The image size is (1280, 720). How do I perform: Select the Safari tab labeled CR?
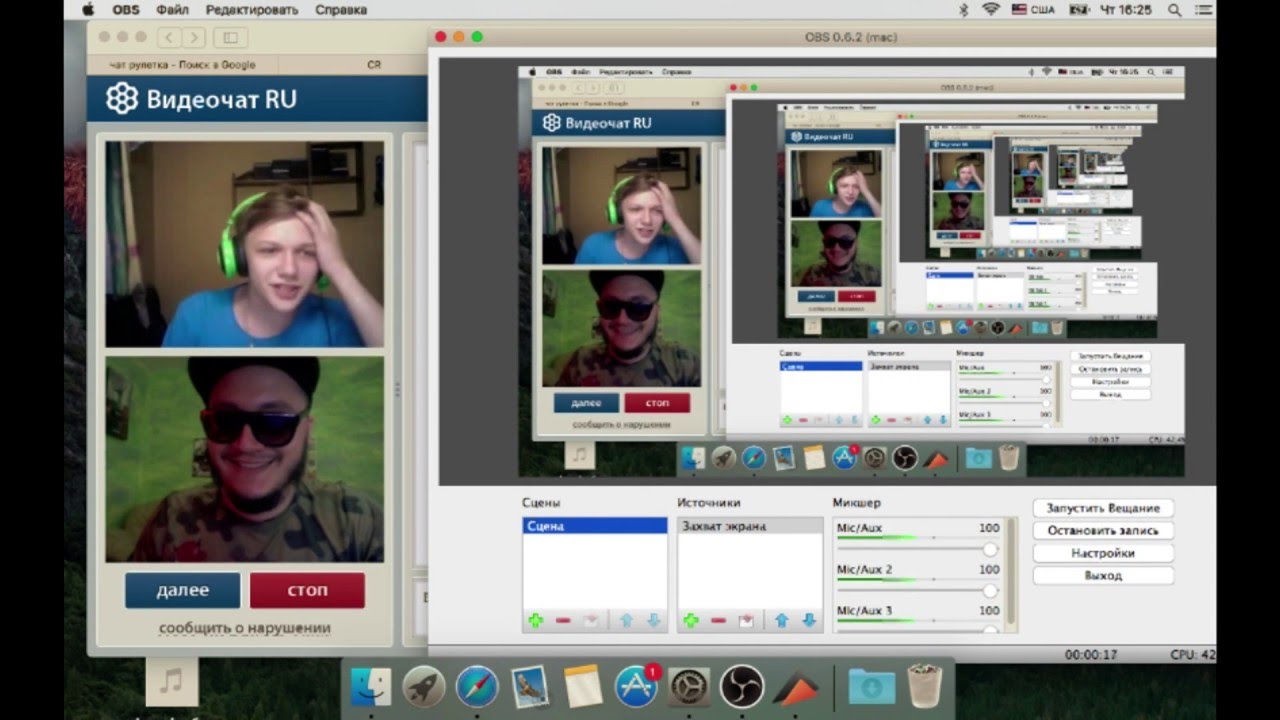(374, 64)
